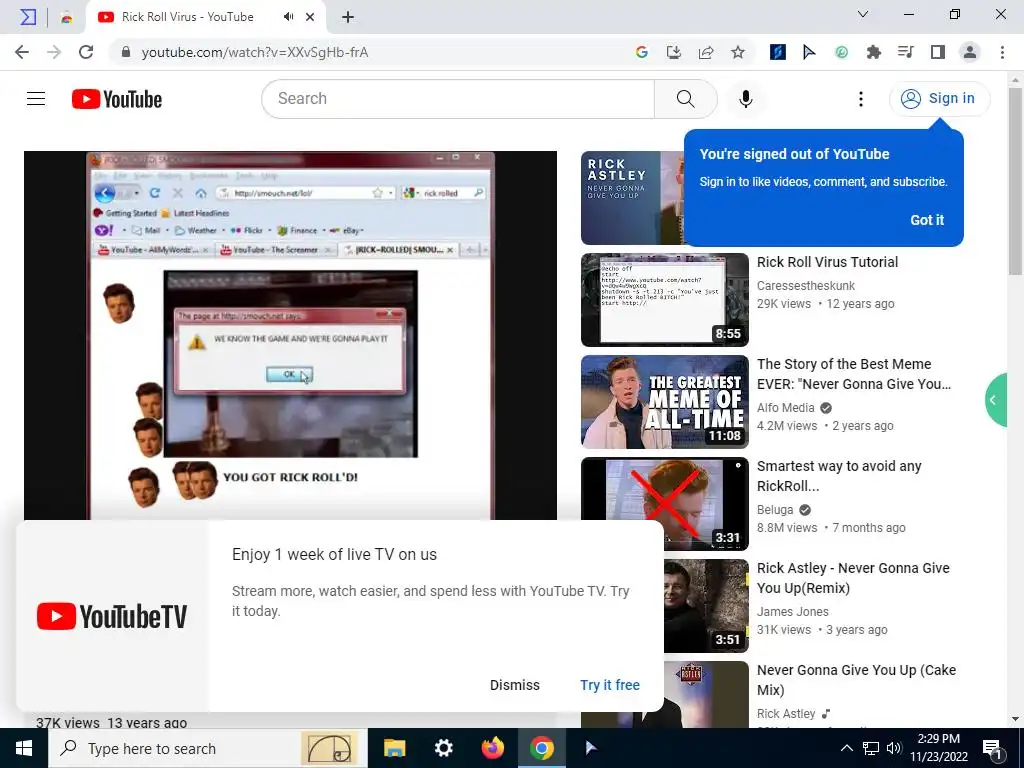This screenshot has height=768, width=1024.
Task: Open the James Jones channel
Action: (x=793, y=611)
